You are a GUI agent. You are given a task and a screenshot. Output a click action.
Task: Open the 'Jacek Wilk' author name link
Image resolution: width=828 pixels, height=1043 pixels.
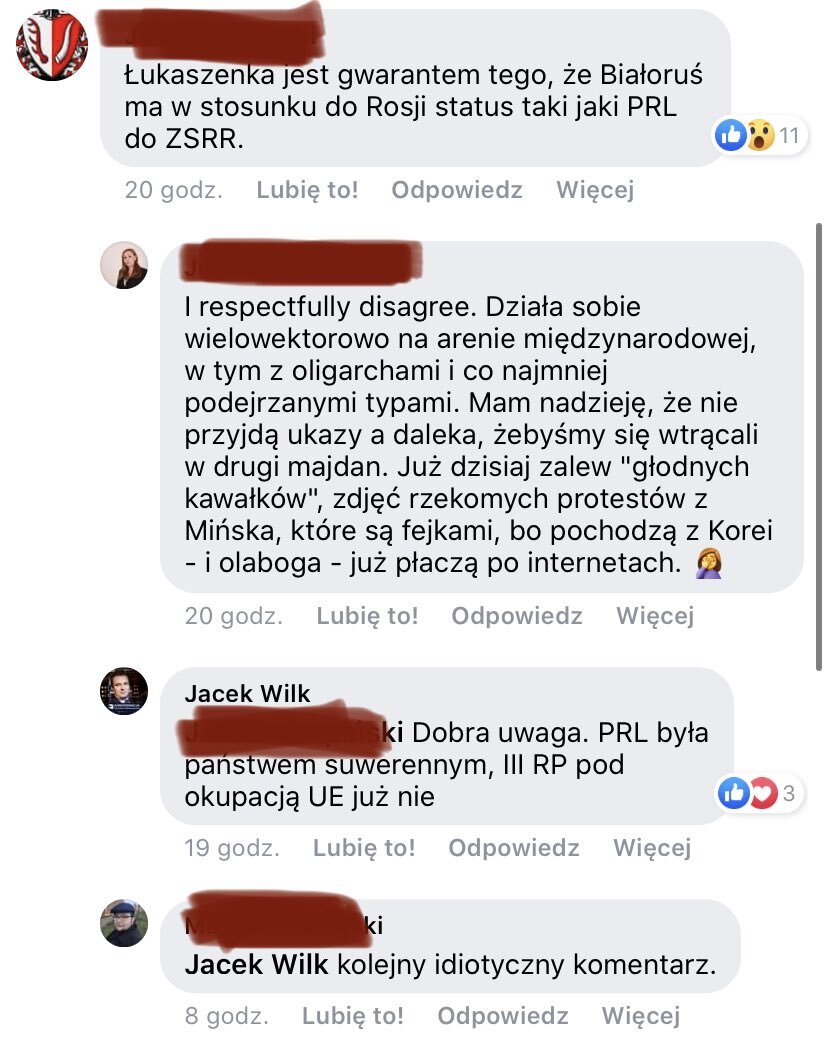pos(247,694)
